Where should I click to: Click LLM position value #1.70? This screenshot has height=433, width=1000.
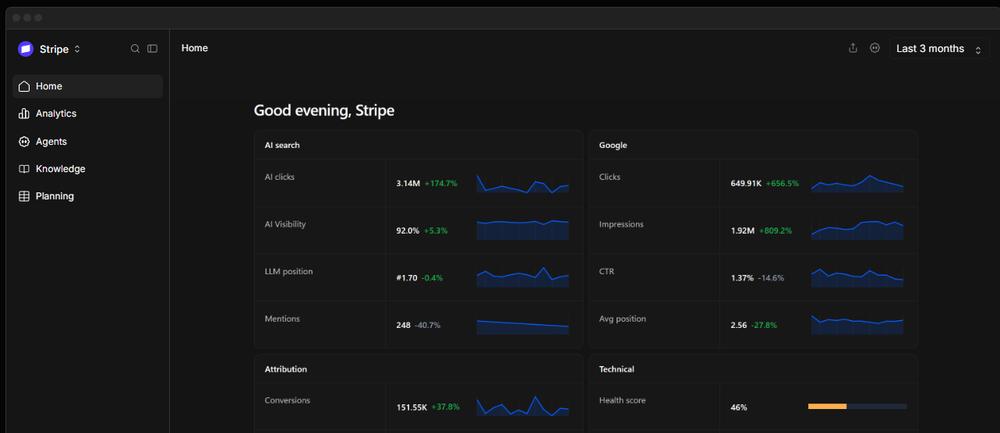407,278
